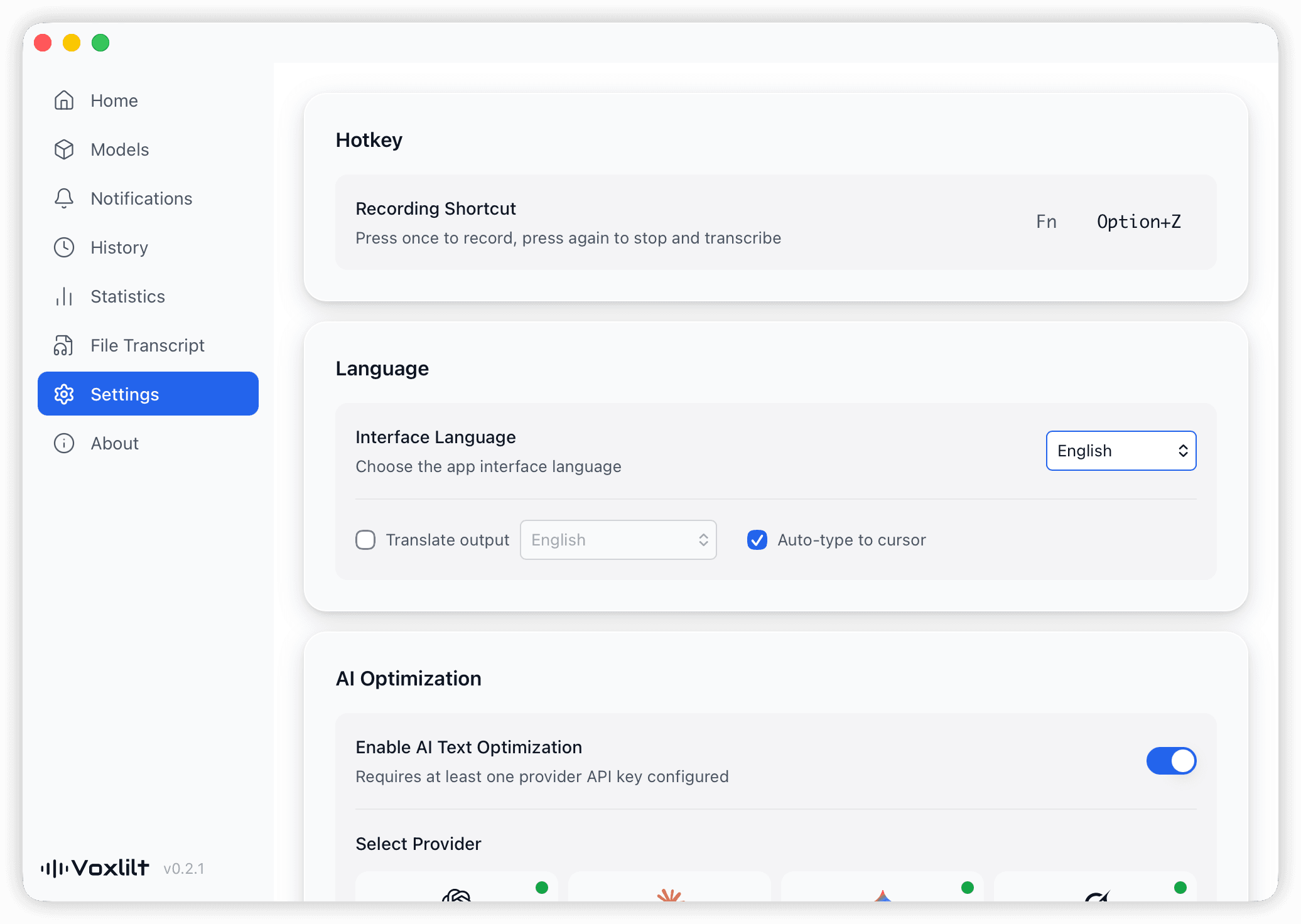Click the Recording Shortcut label
This screenshot has width=1301, height=924.
tap(436, 208)
